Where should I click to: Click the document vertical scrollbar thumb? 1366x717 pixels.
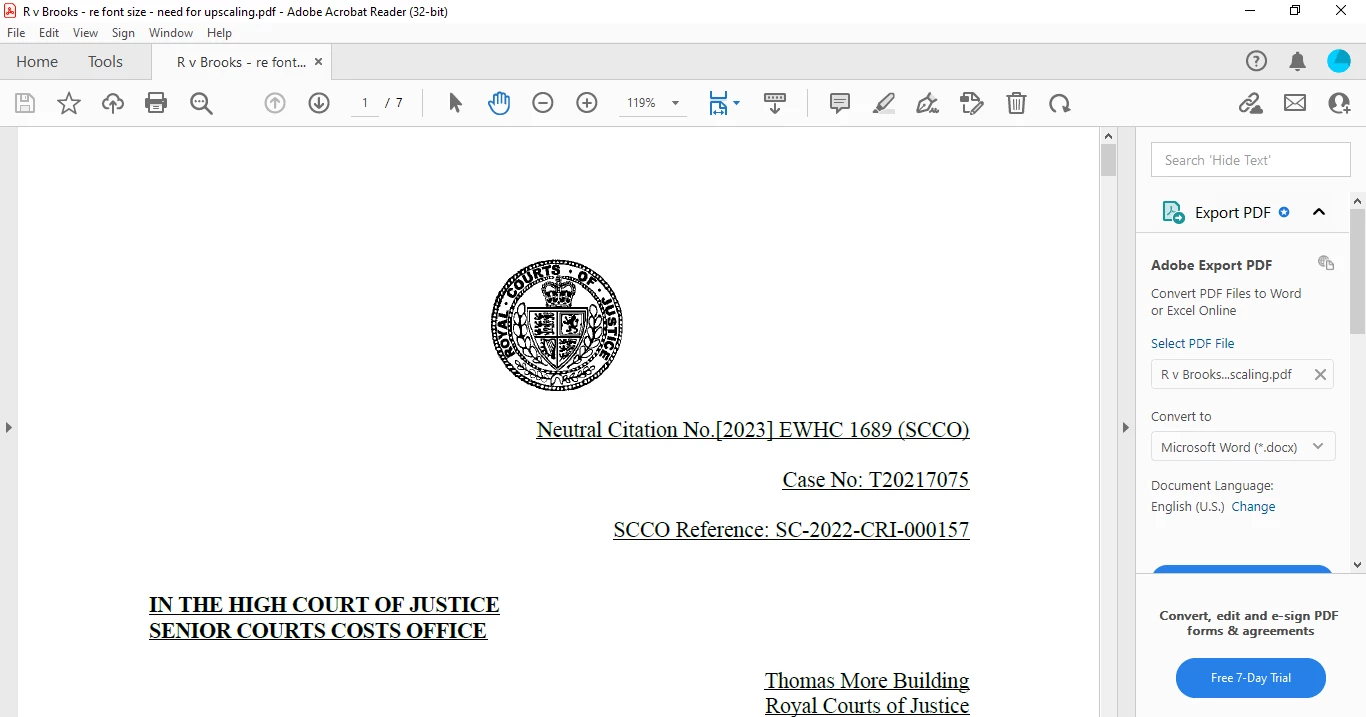point(1108,160)
